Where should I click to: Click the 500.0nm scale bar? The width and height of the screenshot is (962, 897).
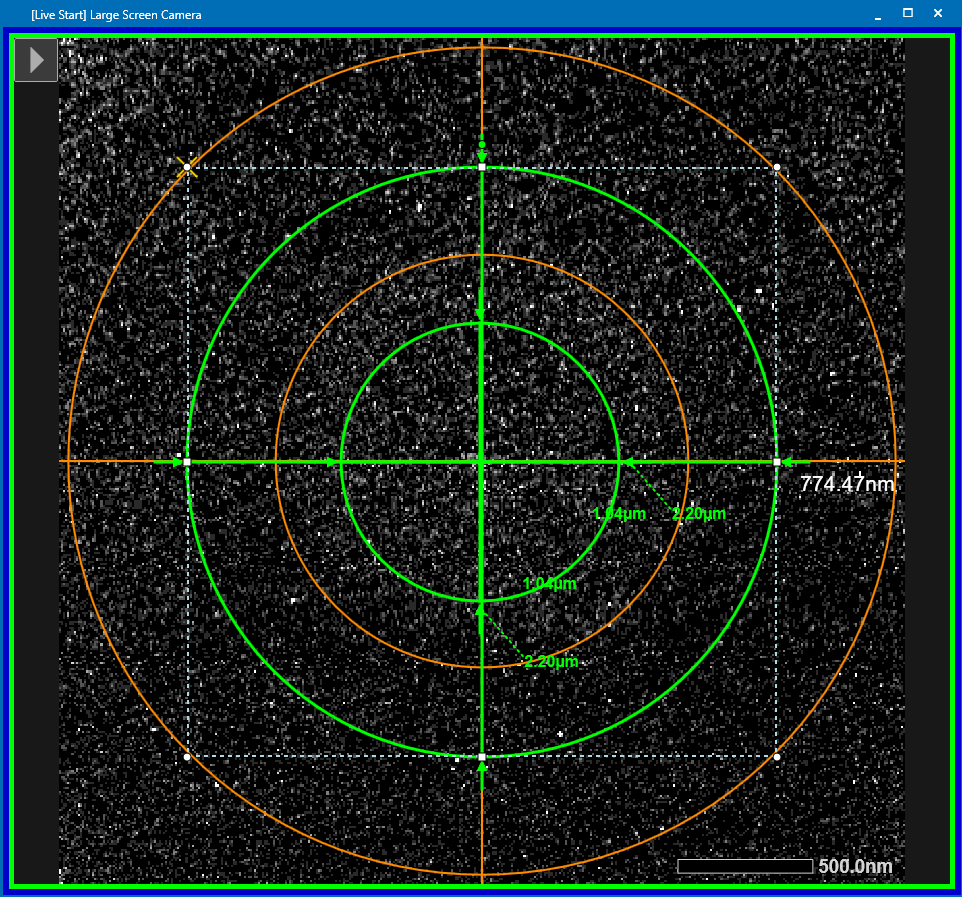(745, 866)
